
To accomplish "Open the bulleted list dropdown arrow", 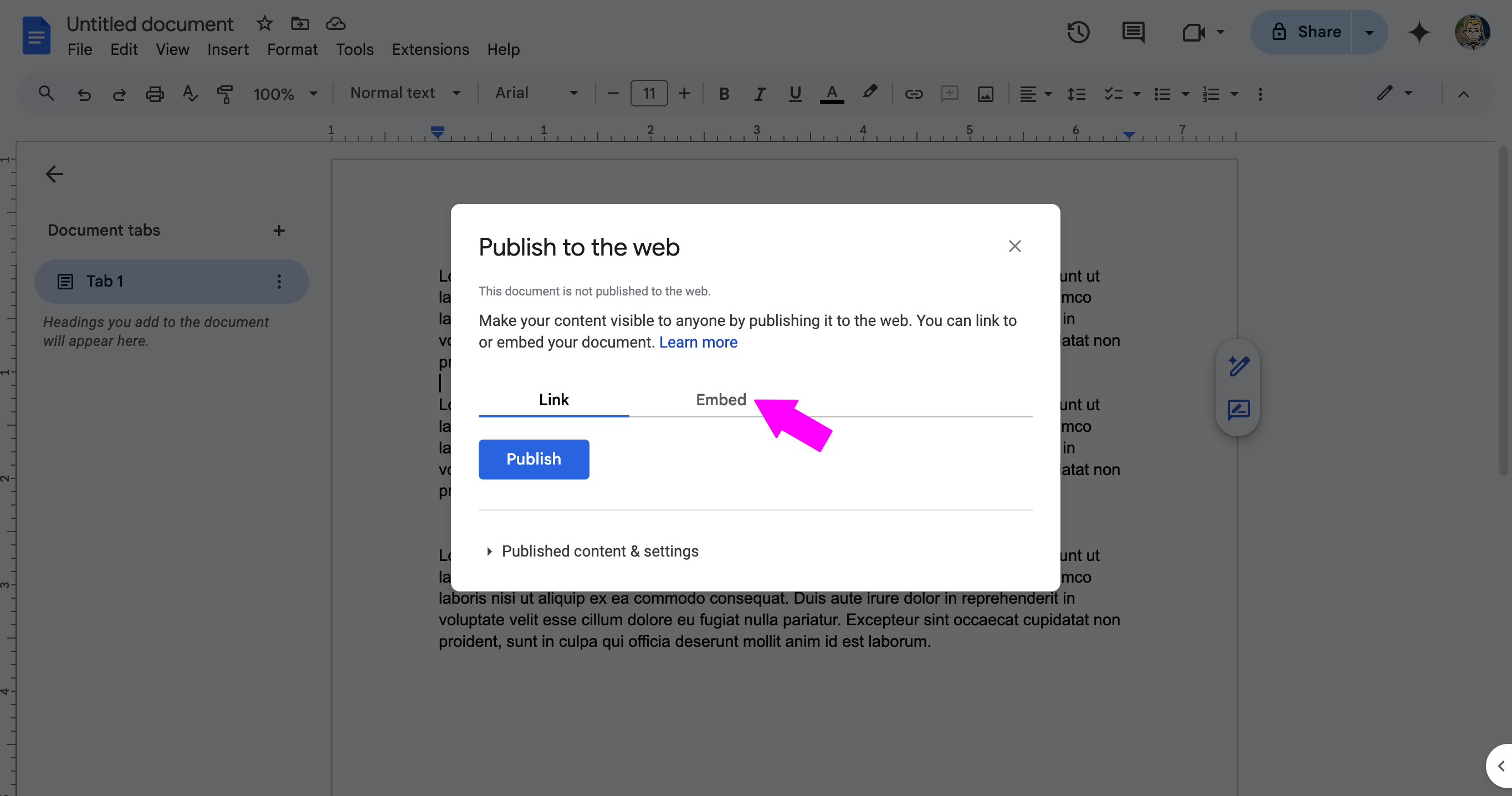I will (x=1185, y=94).
